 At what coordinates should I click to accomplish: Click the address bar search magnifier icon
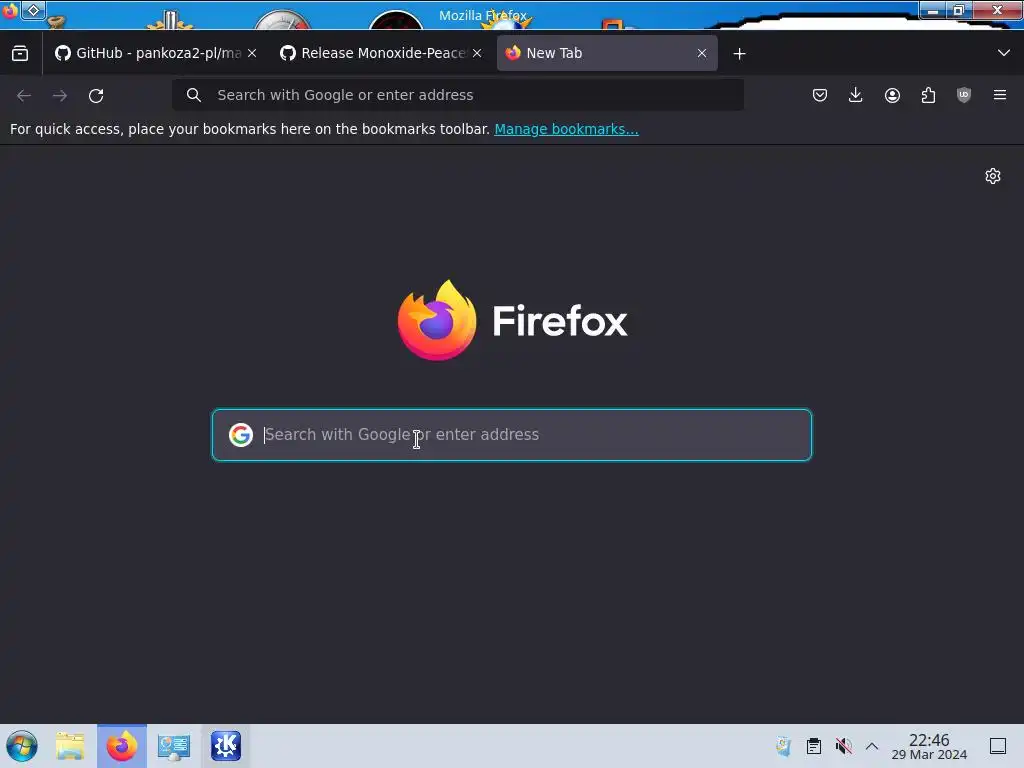193,95
